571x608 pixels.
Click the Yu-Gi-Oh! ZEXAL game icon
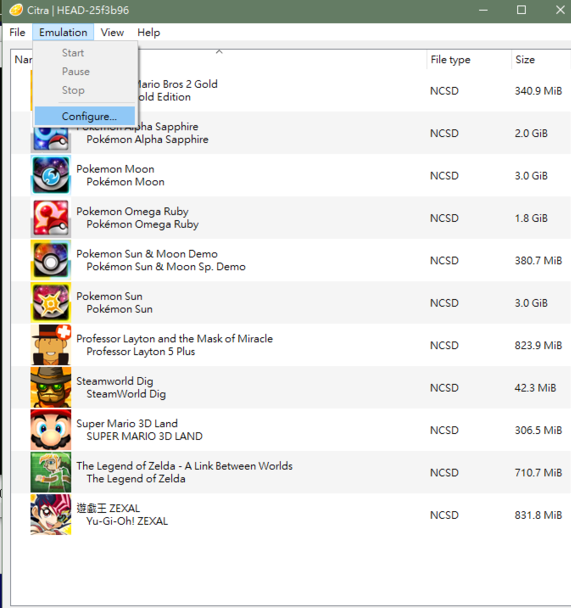pyautogui.click(x=51, y=515)
